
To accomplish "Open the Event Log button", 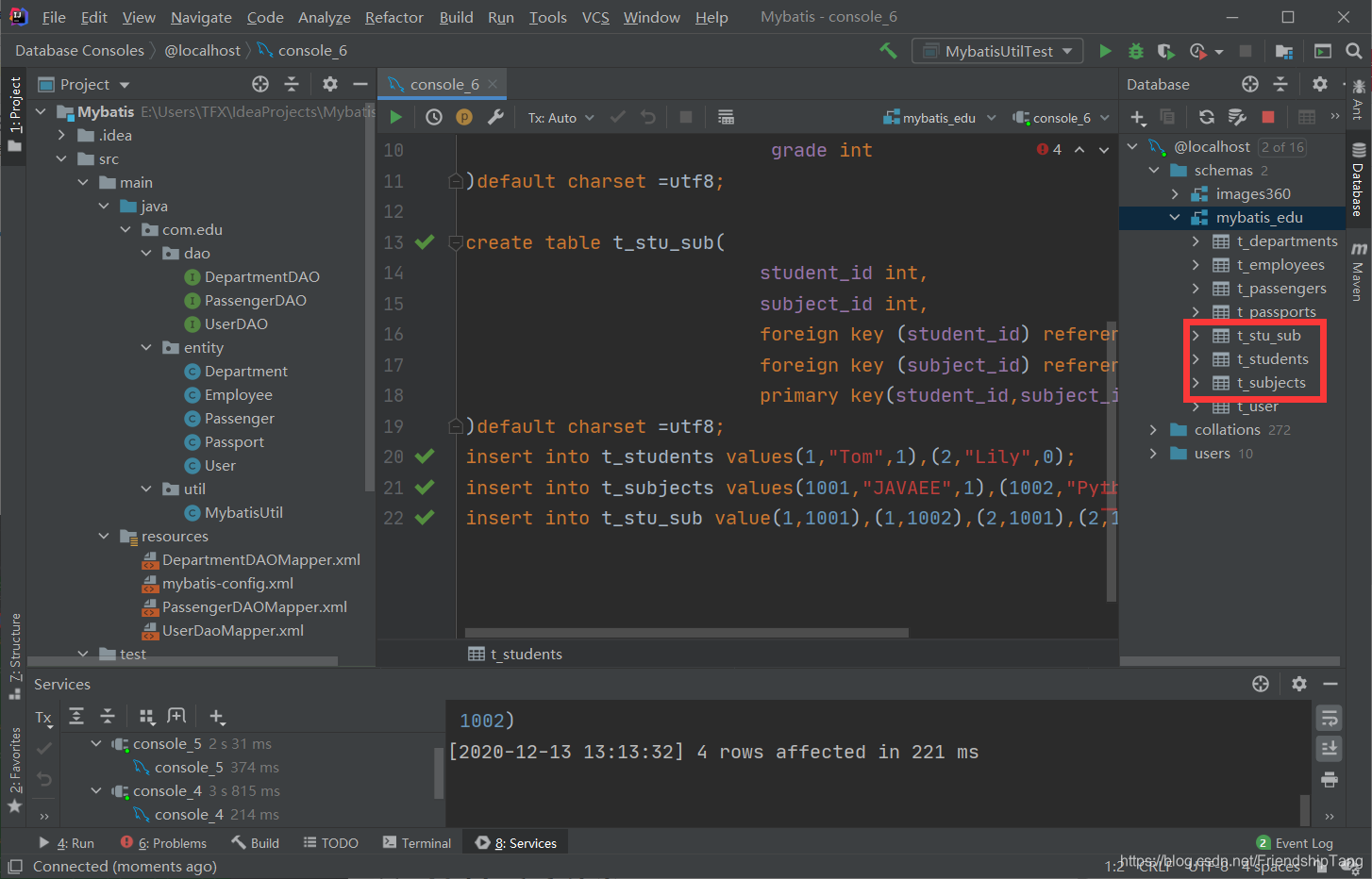I will pos(1295,843).
